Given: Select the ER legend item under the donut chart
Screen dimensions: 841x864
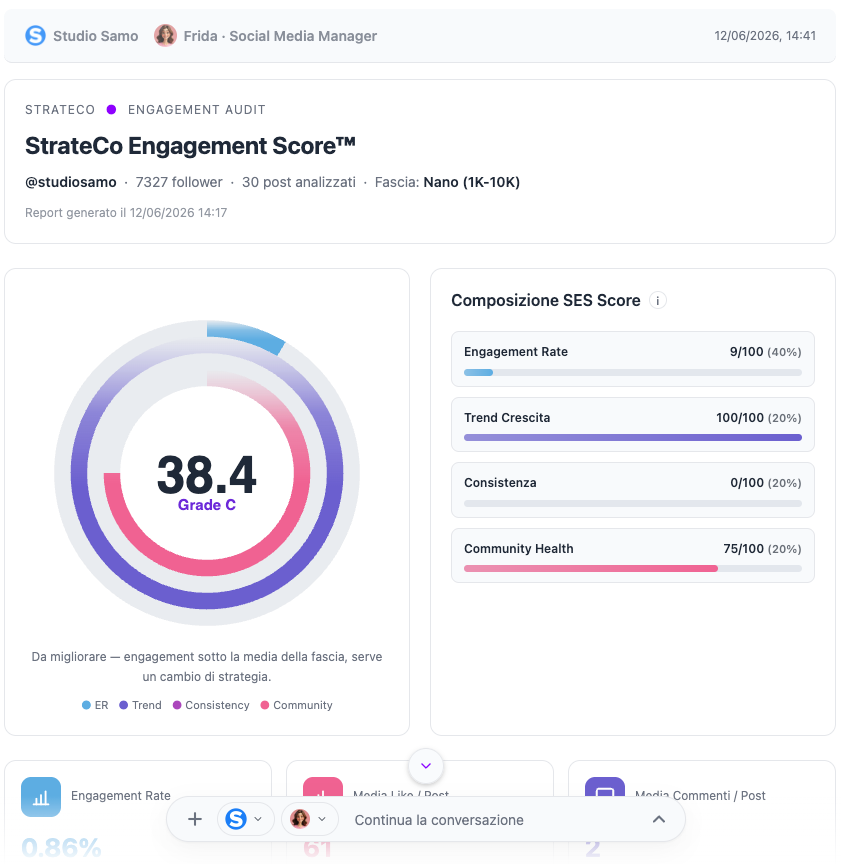Looking at the screenshot, I should coord(95,705).
